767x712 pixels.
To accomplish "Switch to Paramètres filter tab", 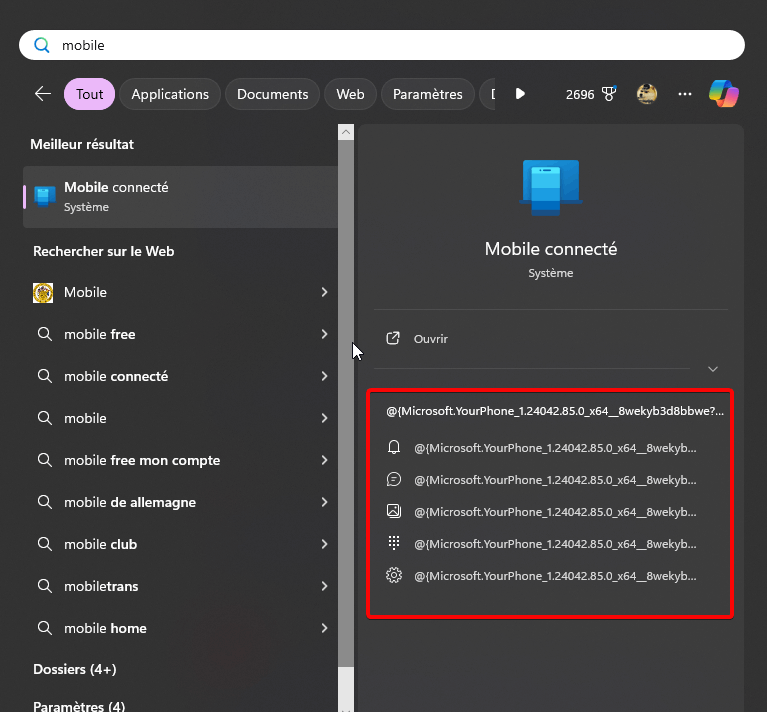I will [x=428, y=94].
